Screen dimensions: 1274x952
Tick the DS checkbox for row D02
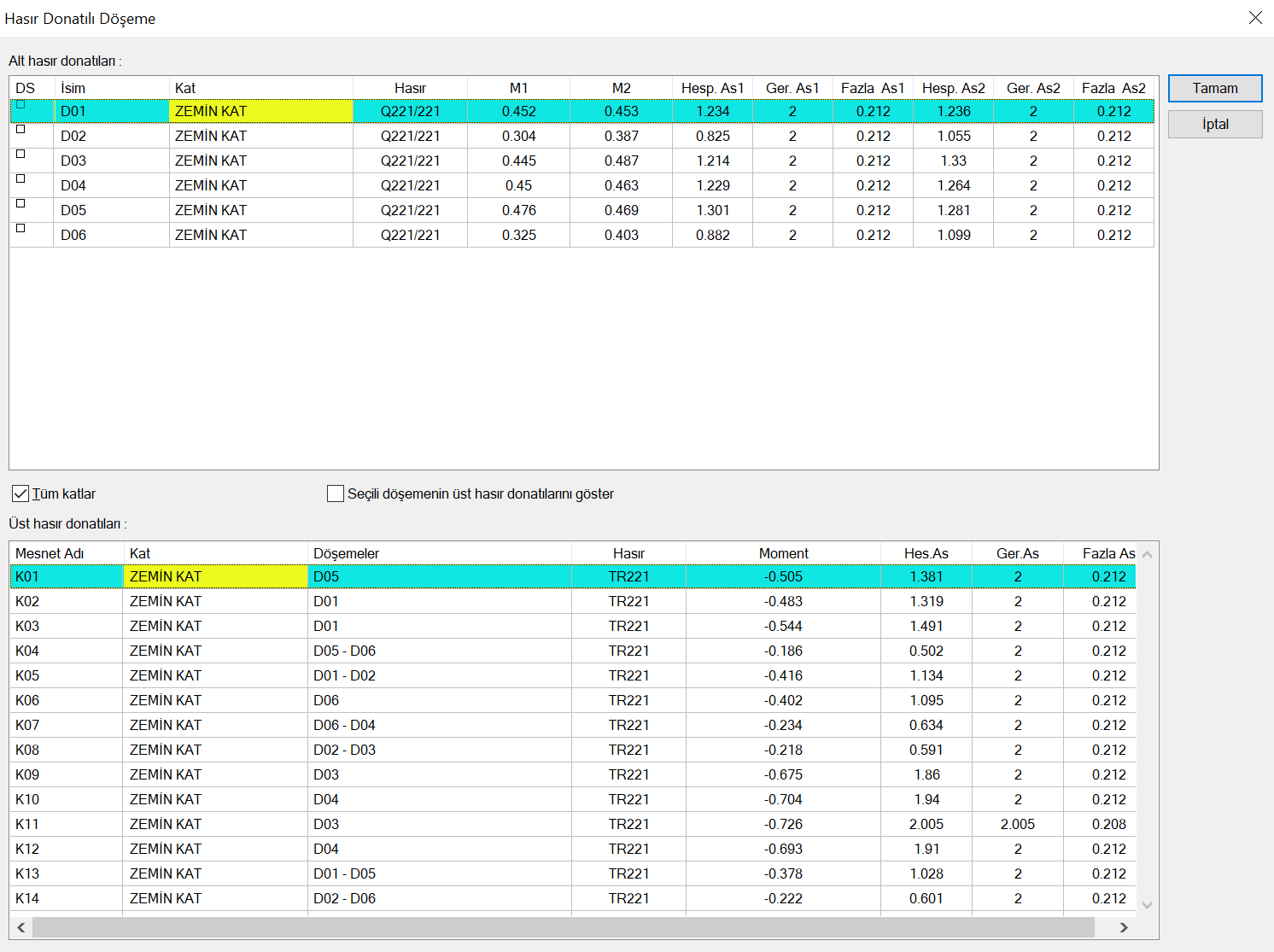20,130
